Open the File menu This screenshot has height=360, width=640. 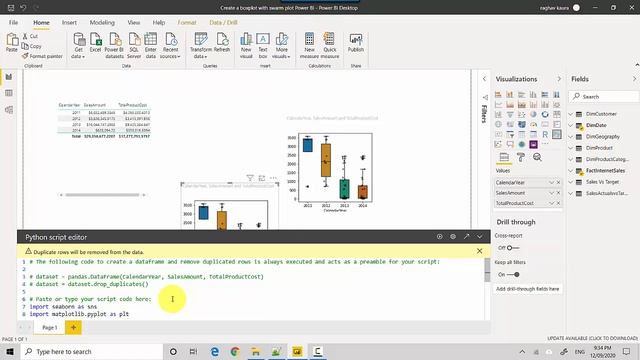[x=13, y=22]
